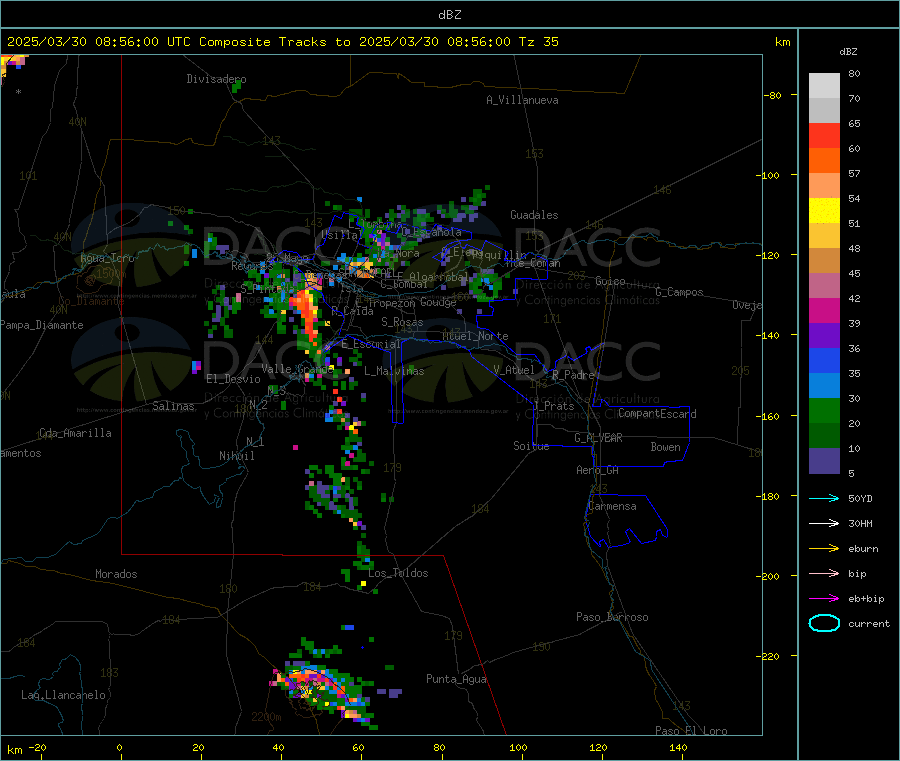Click the yellow eburn arrow legend icon
This screenshot has width=900, height=761.
824,549
